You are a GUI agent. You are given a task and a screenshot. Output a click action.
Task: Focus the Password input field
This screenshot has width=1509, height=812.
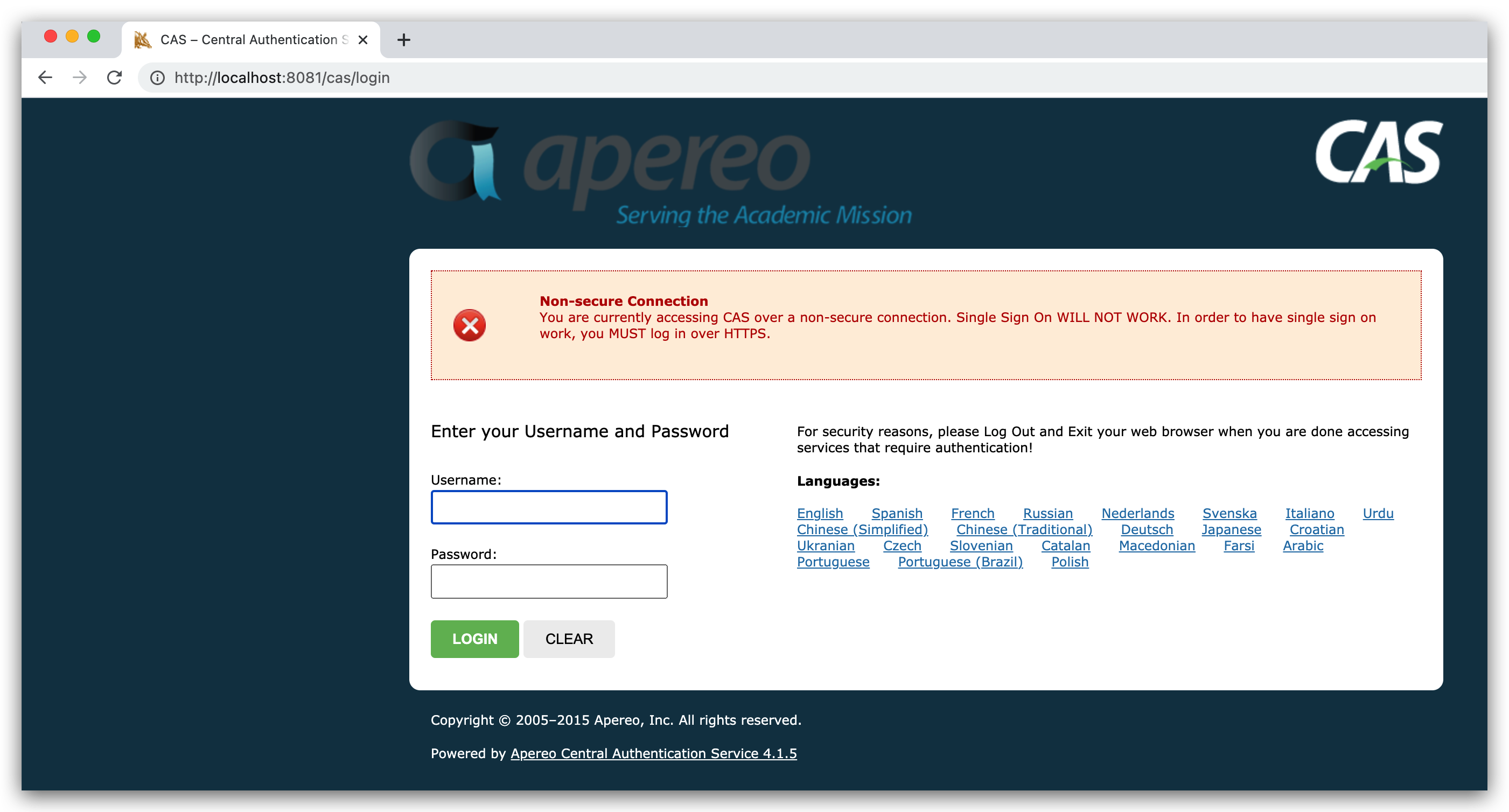[548, 581]
